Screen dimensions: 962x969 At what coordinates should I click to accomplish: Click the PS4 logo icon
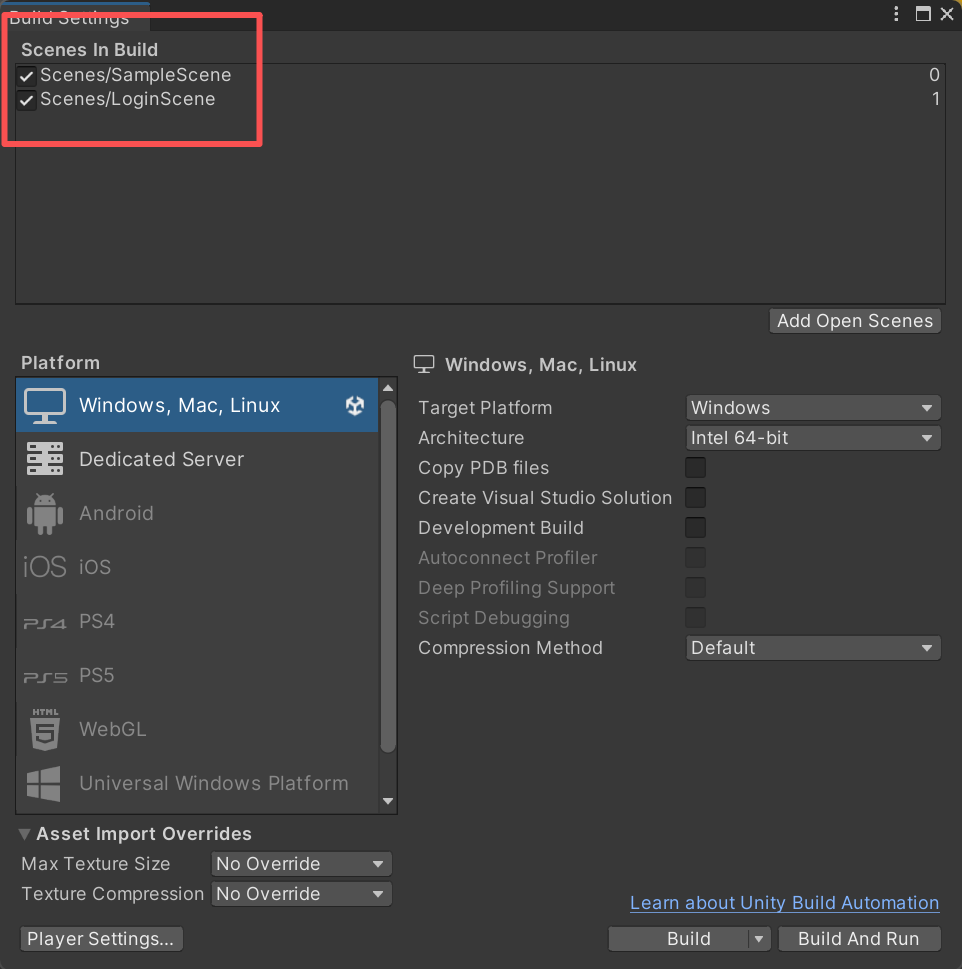(44, 623)
